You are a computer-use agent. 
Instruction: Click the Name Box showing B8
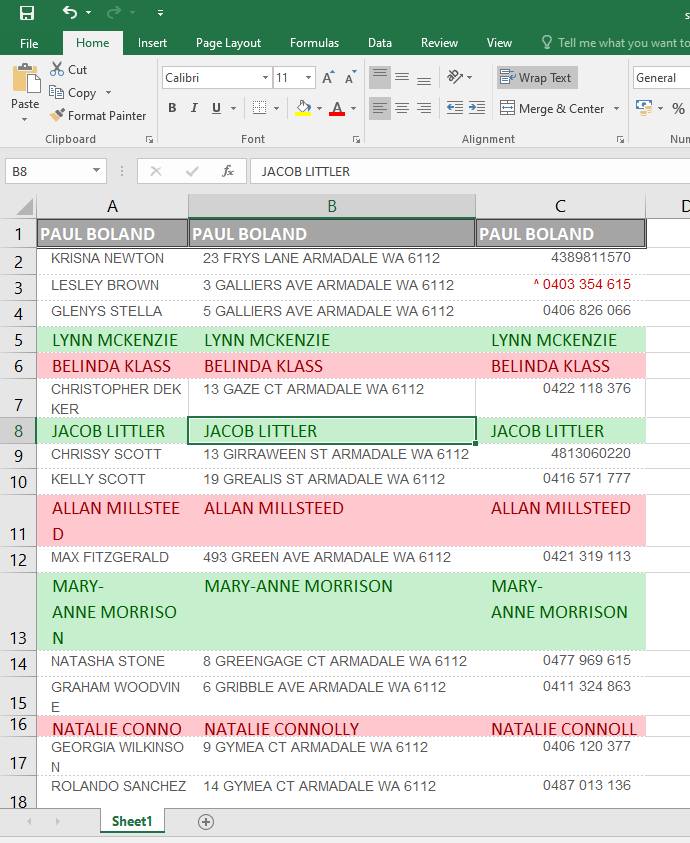[x=56, y=172]
